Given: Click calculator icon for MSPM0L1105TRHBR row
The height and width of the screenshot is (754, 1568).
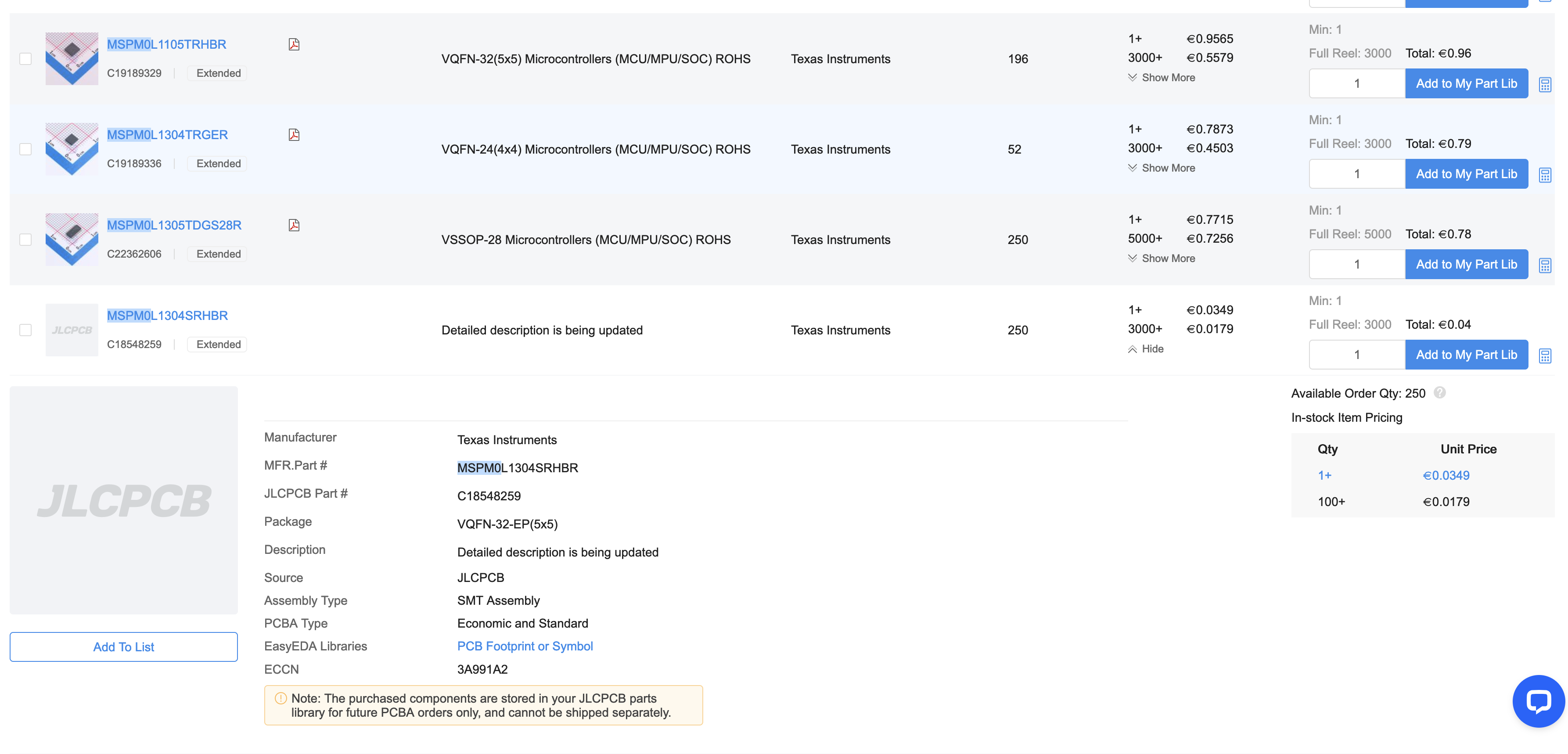Looking at the screenshot, I should [x=1544, y=85].
